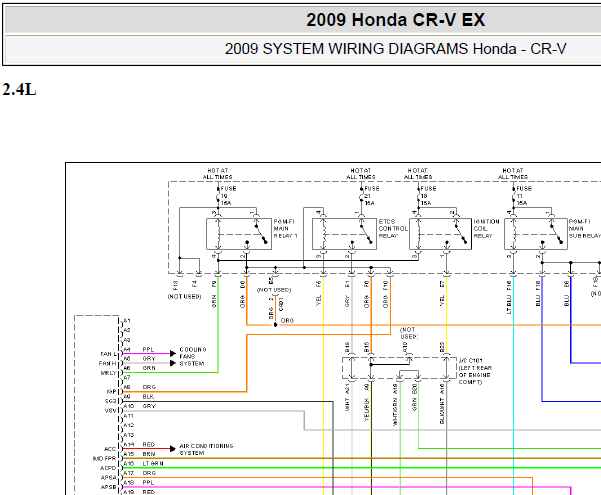Click the 'BLK/WHT A16' wire label

[x=442, y=404]
